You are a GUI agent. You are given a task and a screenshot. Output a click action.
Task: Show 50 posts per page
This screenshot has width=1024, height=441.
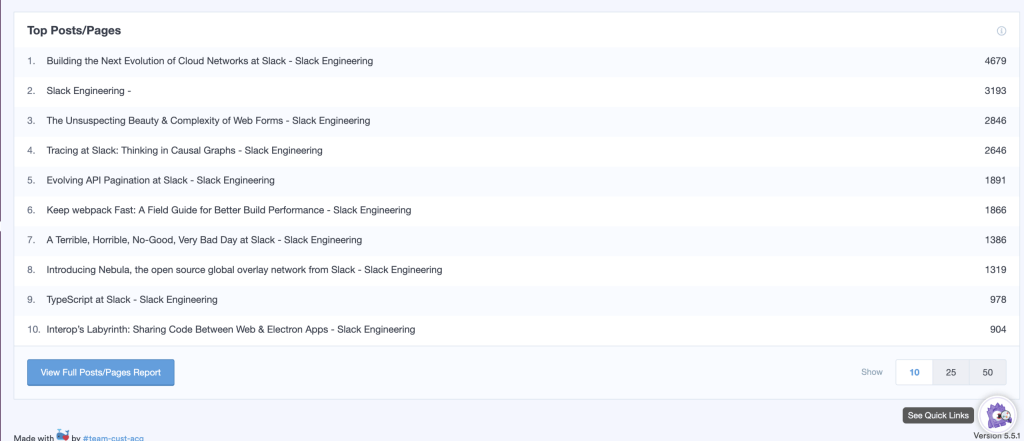987,372
